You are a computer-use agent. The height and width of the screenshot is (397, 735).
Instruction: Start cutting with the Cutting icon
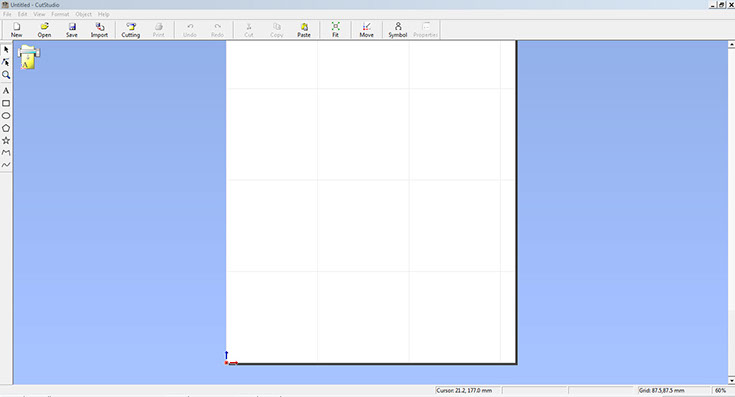pyautogui.click(x=131, y=30)
